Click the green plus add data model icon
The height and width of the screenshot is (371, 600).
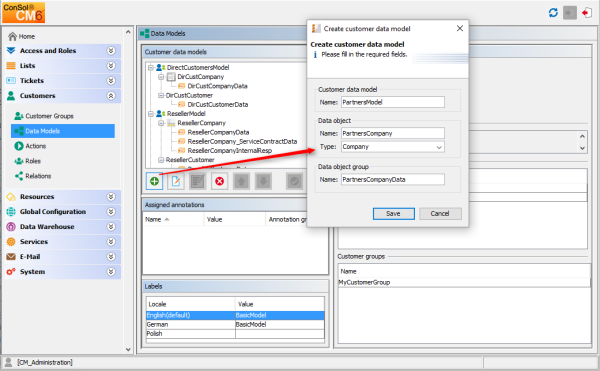[155, 181]
